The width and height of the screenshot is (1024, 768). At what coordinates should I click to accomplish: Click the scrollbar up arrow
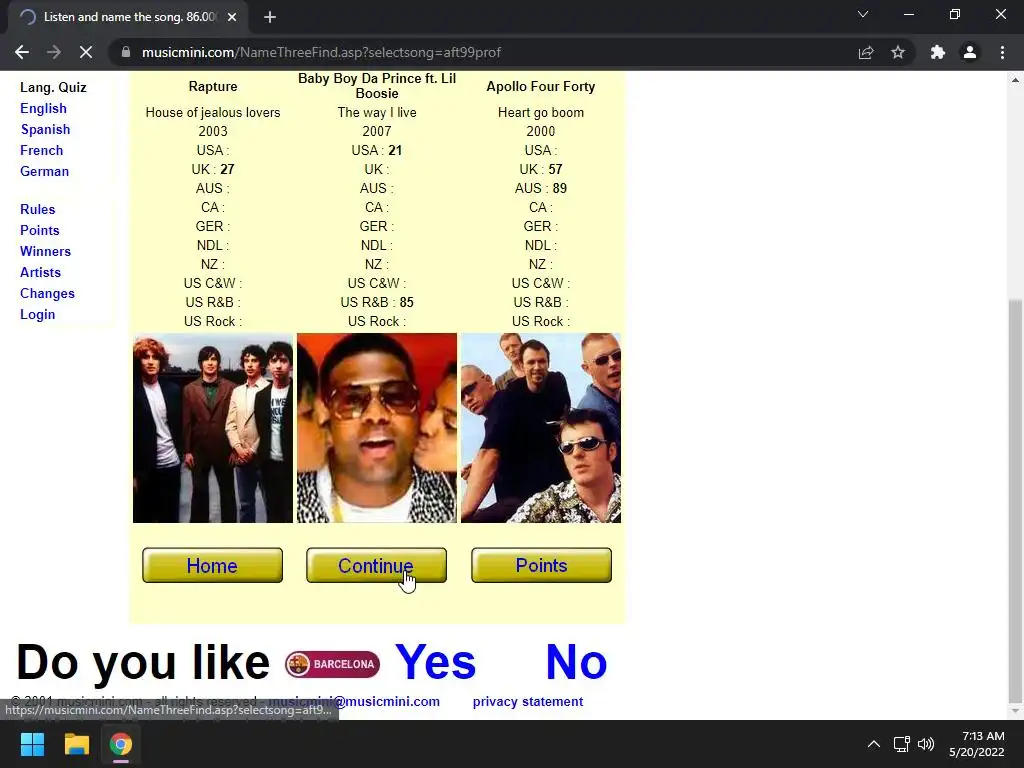1014,80
